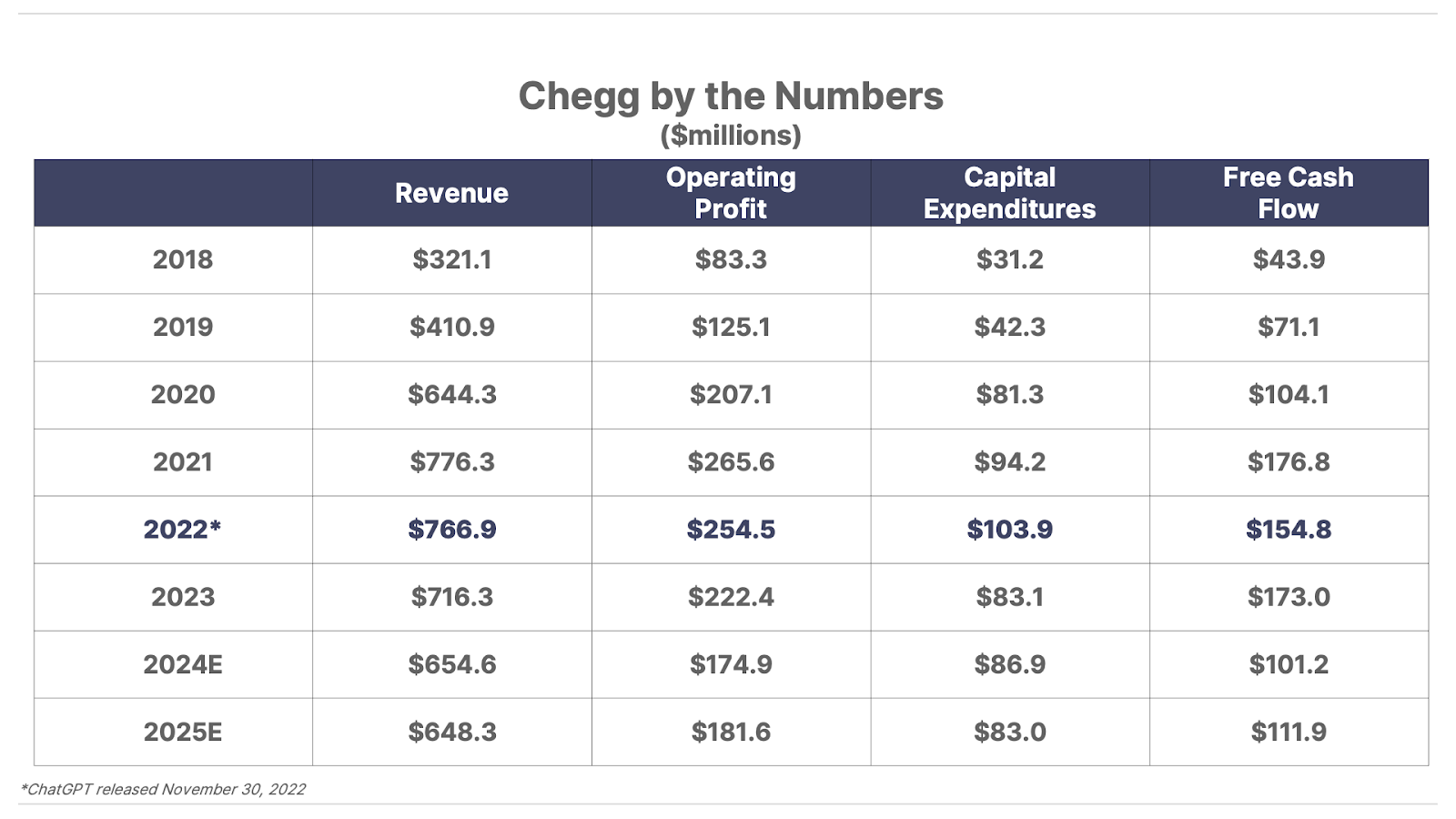The image size is (1456, 819).
Task: Select the Operating Profit column header
Action: 731,193
